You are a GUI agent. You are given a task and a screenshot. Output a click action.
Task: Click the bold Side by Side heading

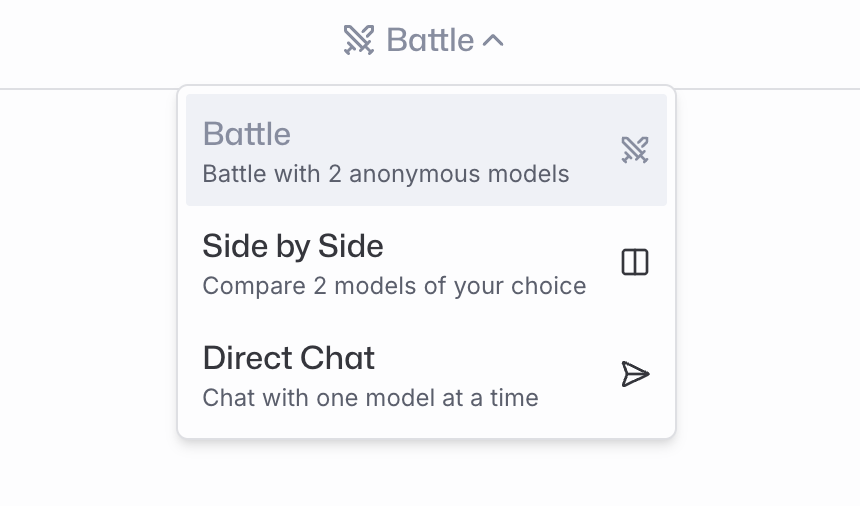292,246
